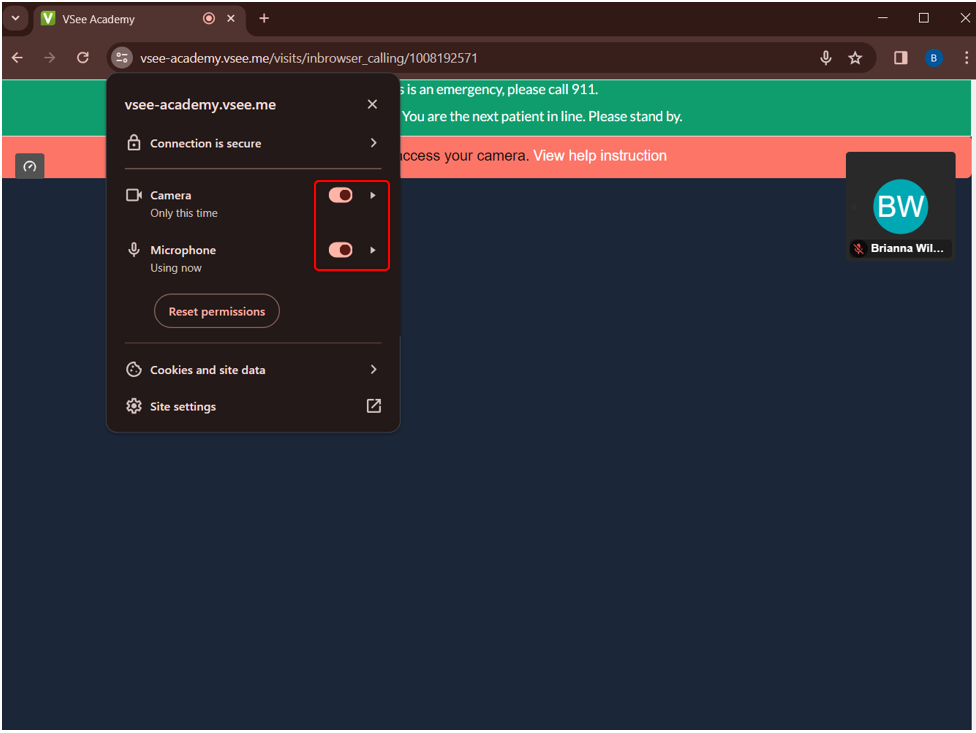Viewport: 976px width, 733px height.
Task: Click the 'Only this time' text
Action: [x=184, y=213]
